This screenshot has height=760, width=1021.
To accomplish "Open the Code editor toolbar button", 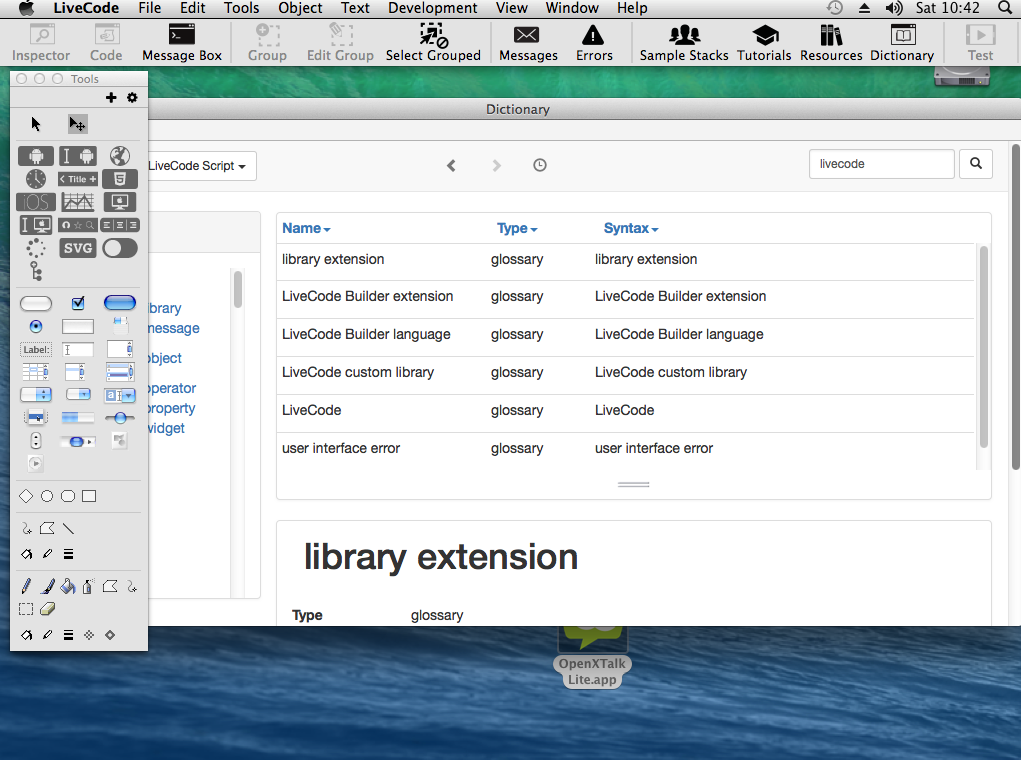I will pos(106,43).
